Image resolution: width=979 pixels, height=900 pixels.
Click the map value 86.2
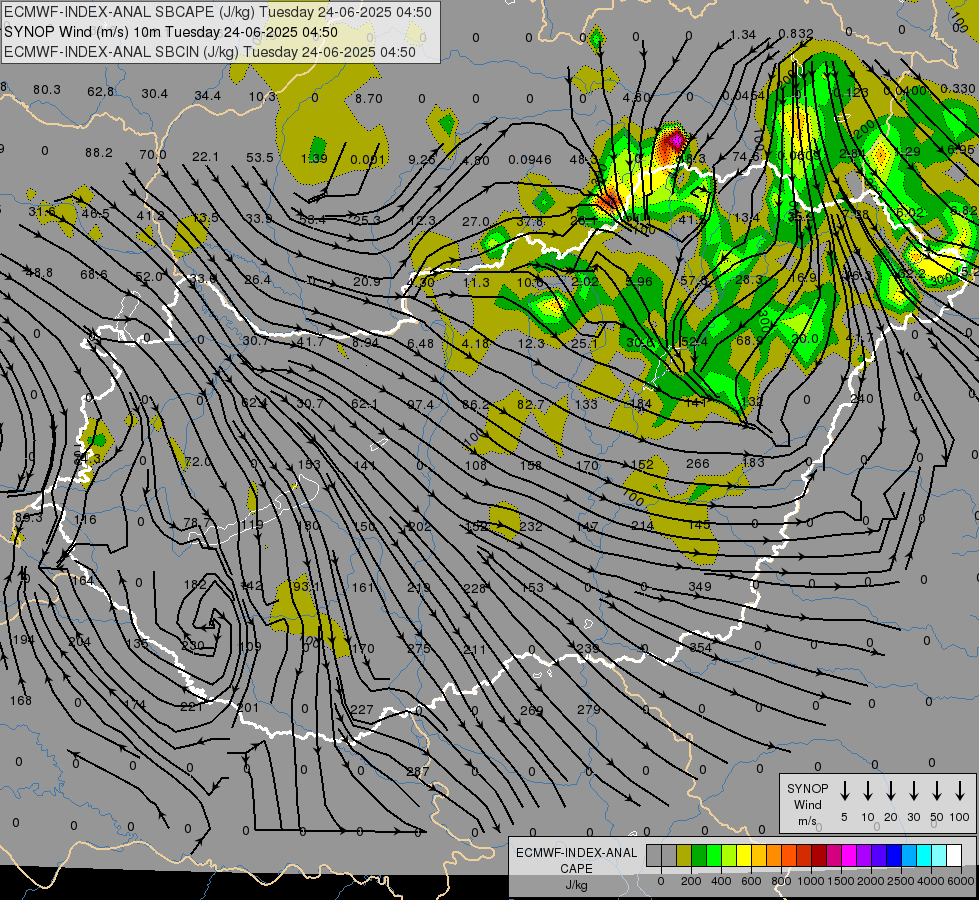pyautogui.click(x=476, y=405)
